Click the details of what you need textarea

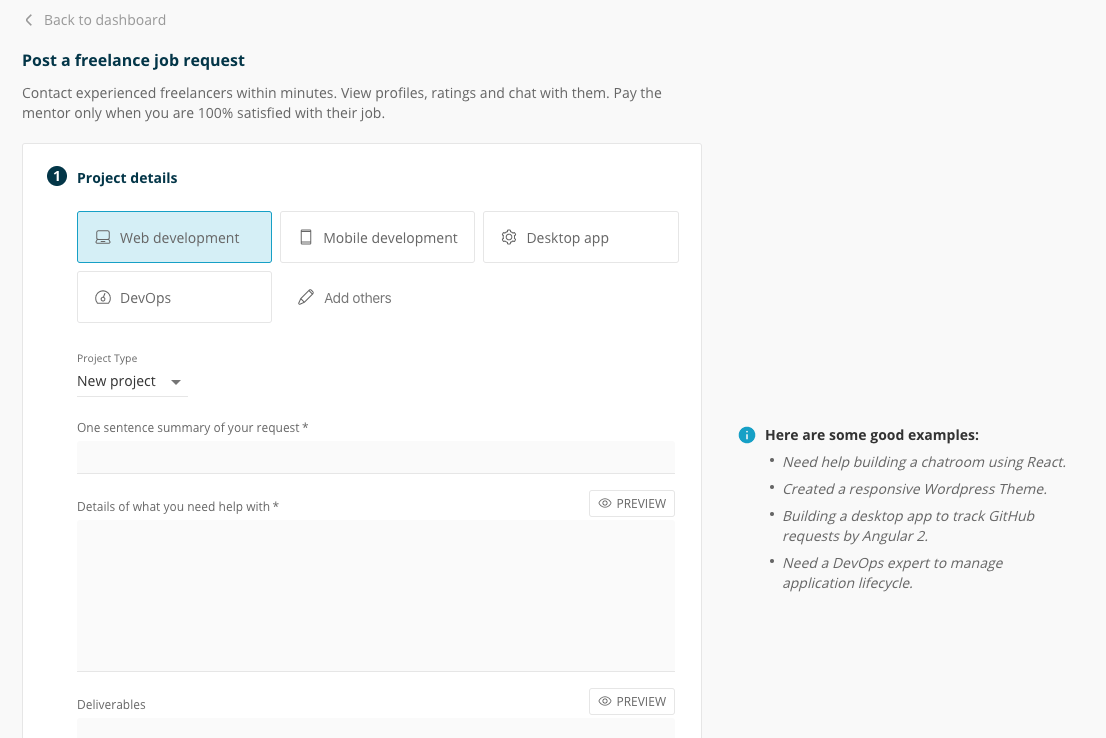point(375,595)
